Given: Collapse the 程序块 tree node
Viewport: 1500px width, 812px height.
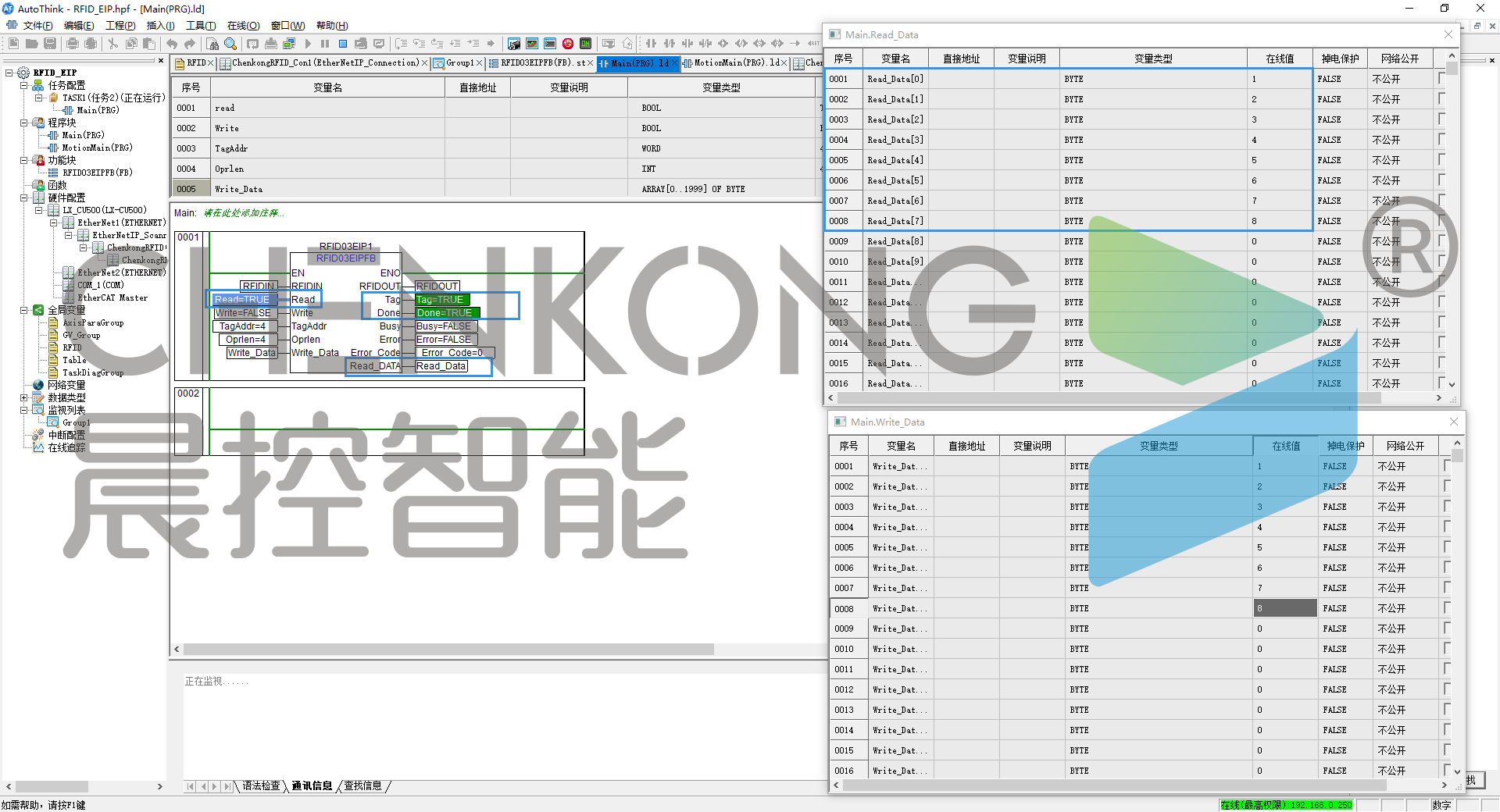Looking at the screenshot, I should tap(24, 123).
